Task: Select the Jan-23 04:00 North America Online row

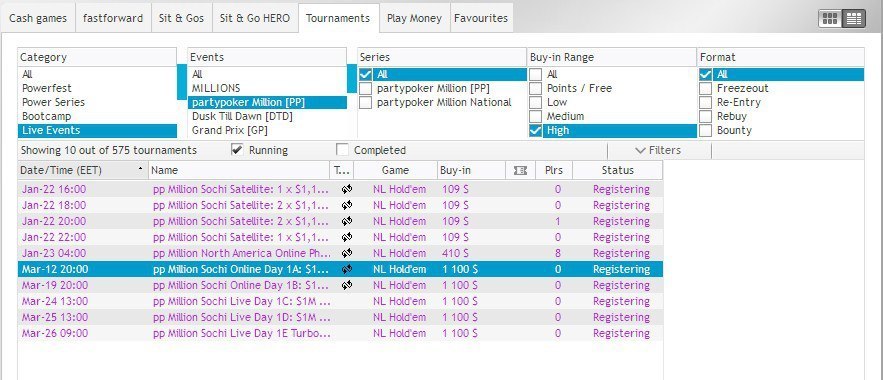Action: tap(340, 253)
